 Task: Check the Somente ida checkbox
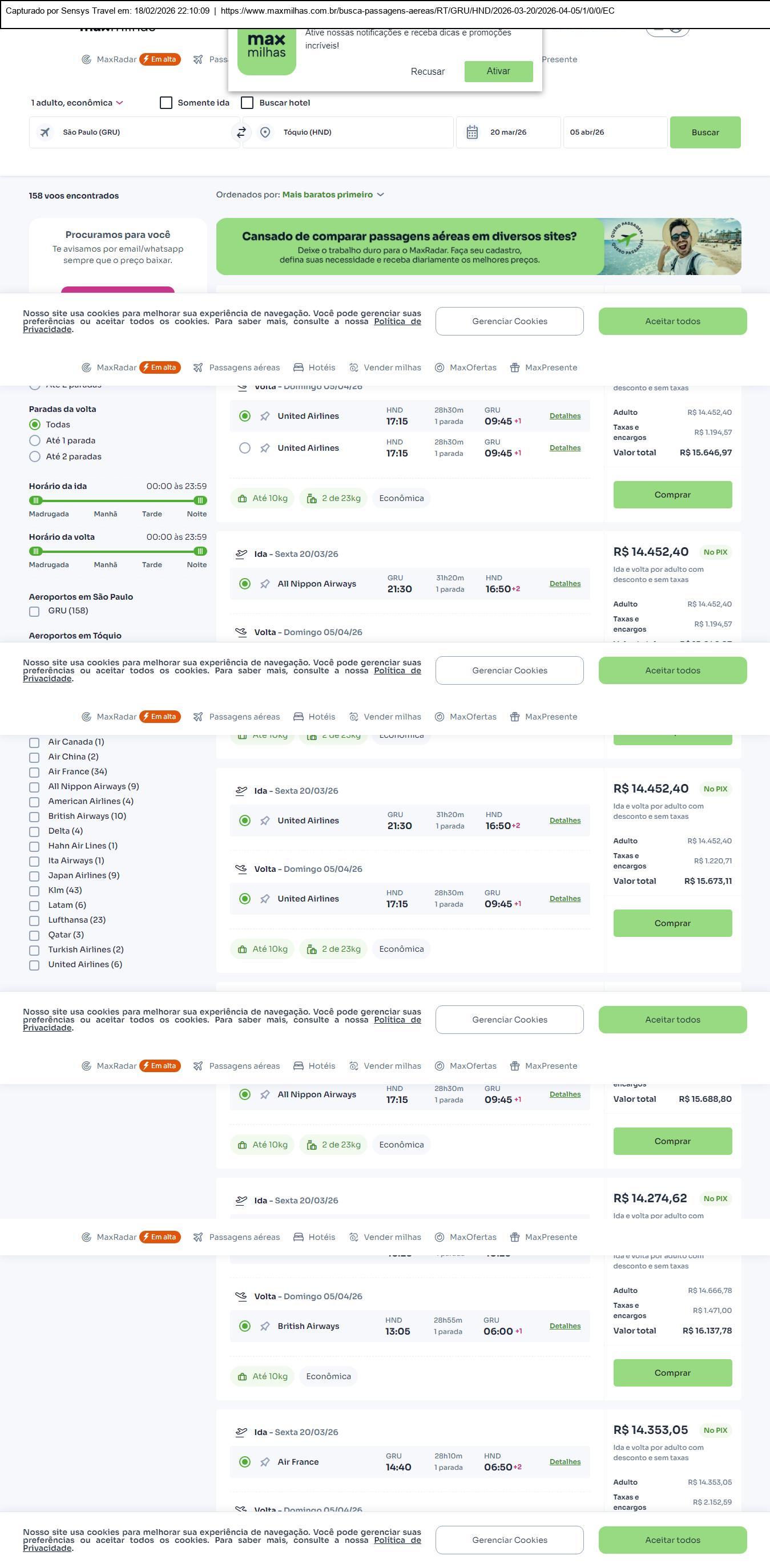166,103
